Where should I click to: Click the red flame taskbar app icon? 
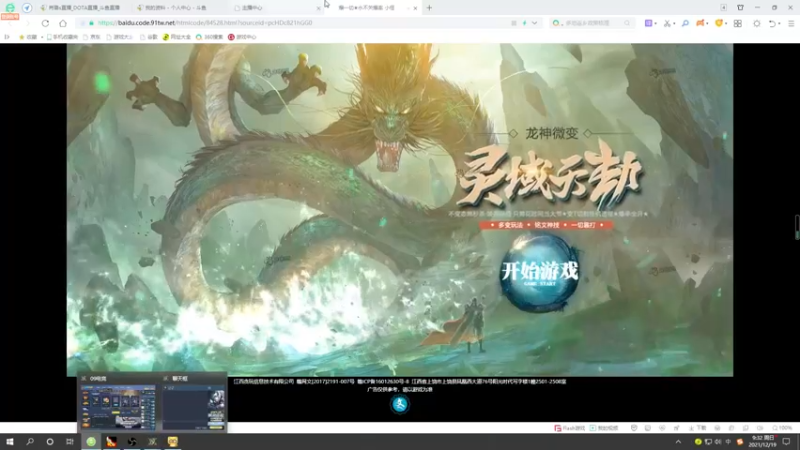coord(111,441)
